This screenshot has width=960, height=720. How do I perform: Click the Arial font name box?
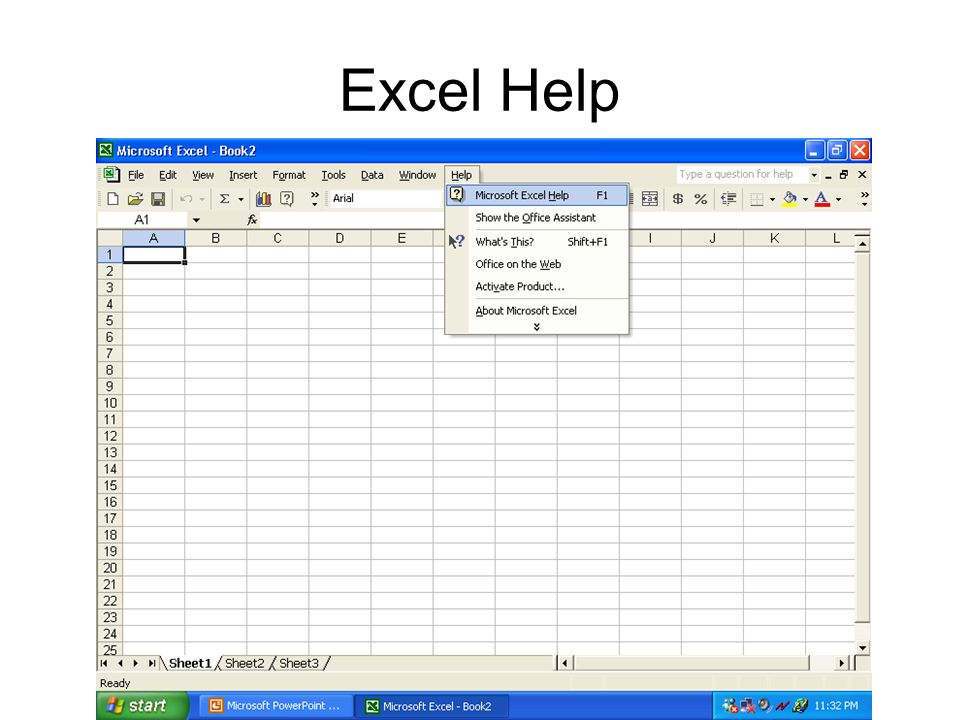tap(386, 198)
